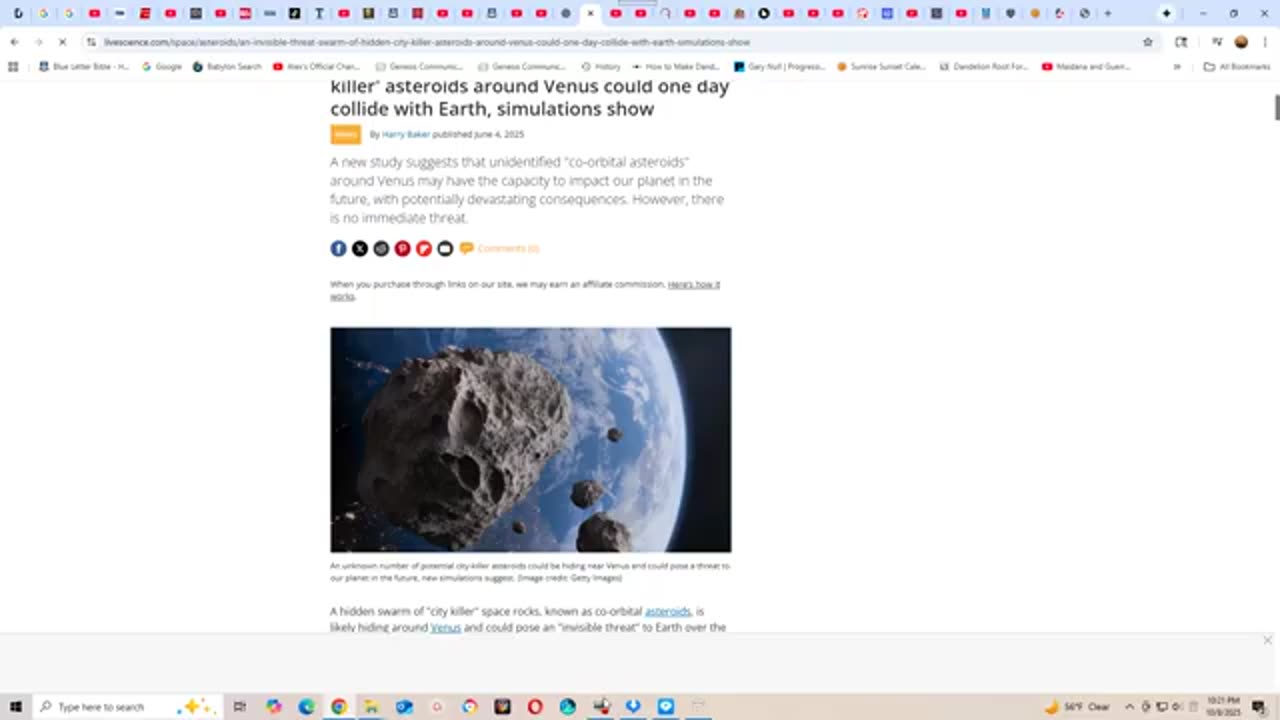Image resolution: width=1280 pixels, height=720 pixels.
Task: Open Google bookmark
Action: pos(162,67)
